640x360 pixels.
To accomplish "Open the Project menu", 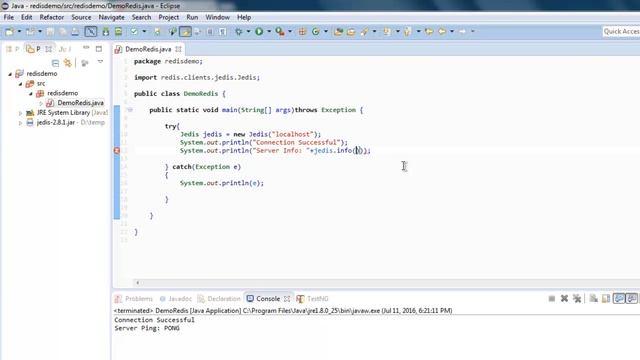I will [169, 17].
